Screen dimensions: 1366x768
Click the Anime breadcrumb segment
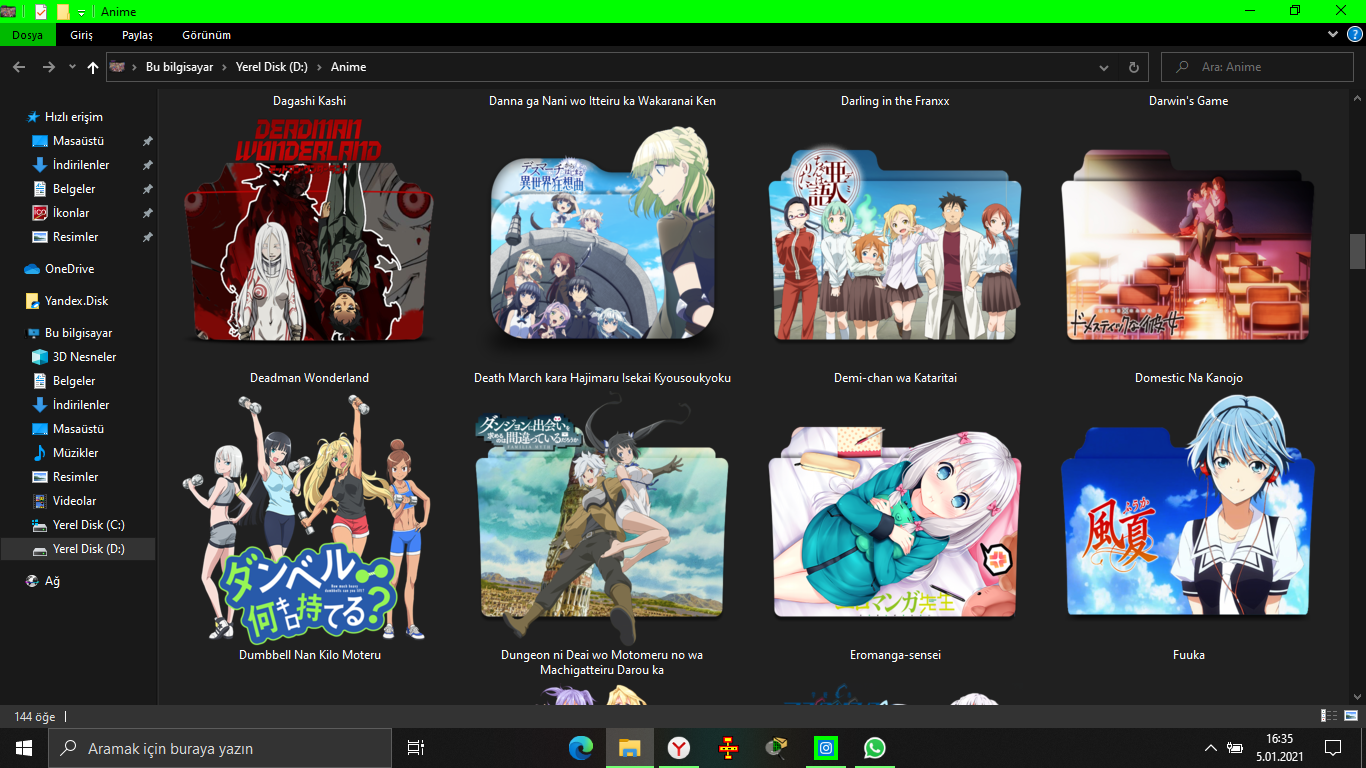tap(349, 67)
